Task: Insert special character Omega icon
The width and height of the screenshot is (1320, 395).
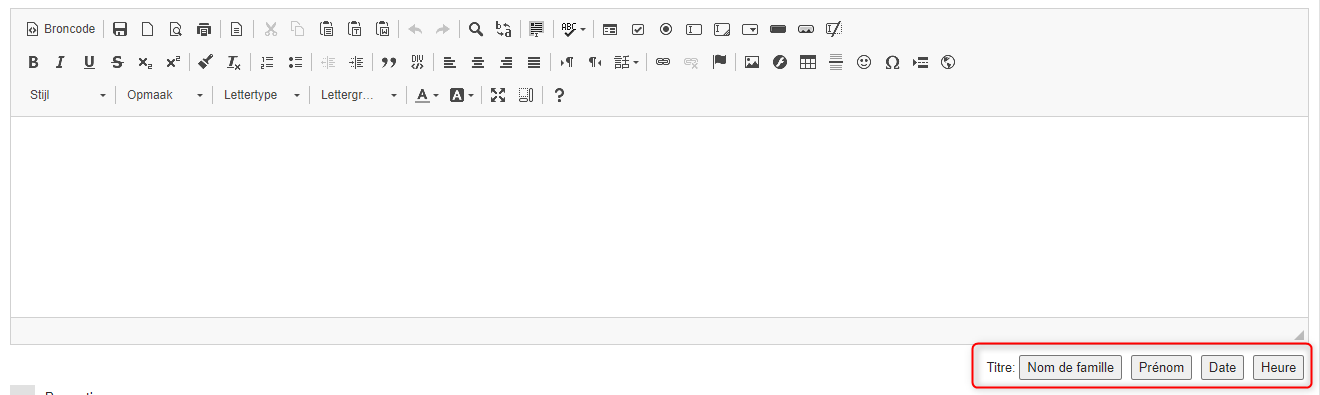Action: click(892, 62)
